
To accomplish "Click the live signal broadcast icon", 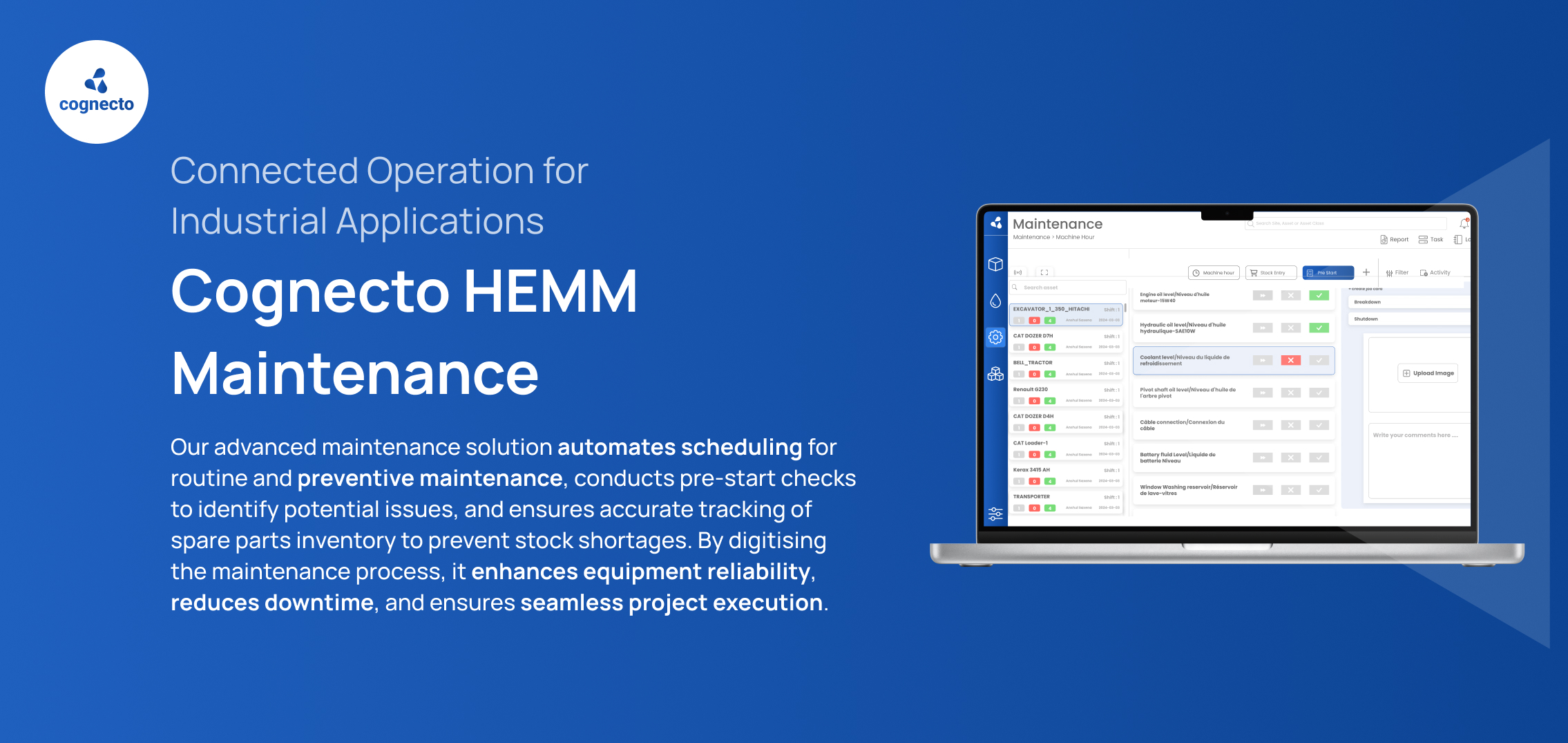I will tap(1017, 272).
